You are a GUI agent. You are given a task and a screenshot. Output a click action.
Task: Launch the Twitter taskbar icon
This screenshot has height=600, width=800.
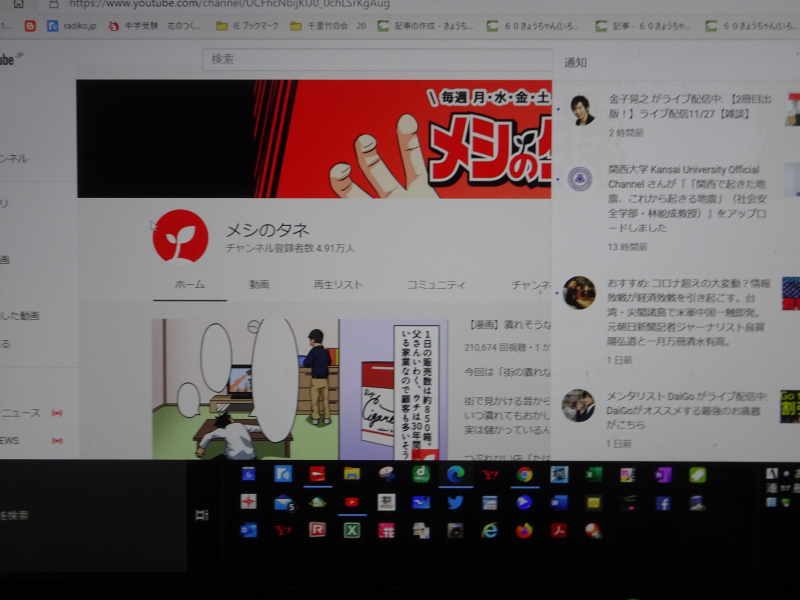(455, 503)
